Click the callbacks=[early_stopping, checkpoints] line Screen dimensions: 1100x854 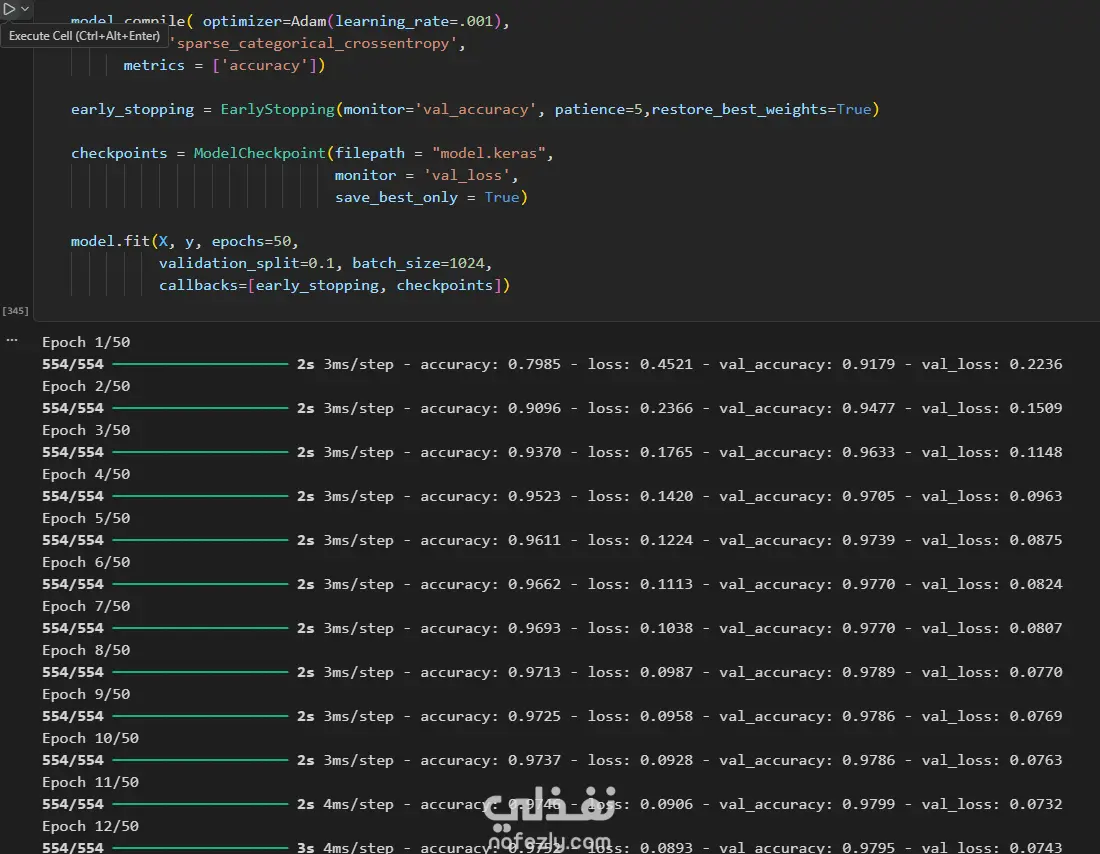334,286
